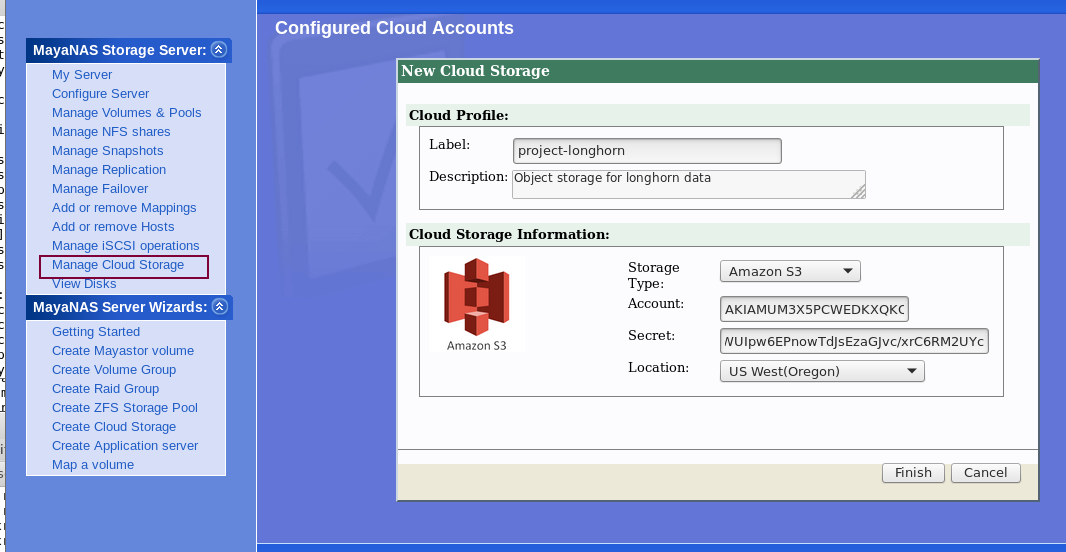The image size is (1066, 552).
Task: Click the Secret key field
Action: point(854,341)
